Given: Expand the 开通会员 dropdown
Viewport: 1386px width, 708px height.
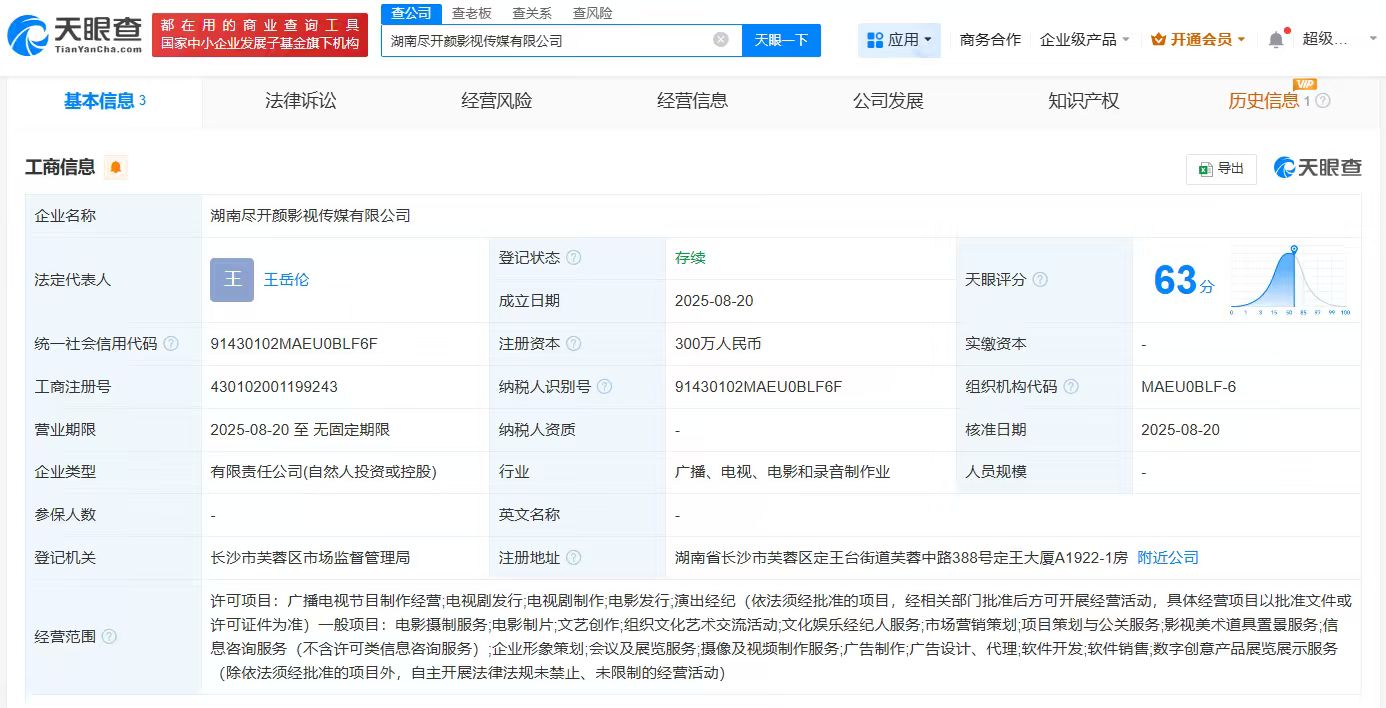Looking at the screenshot, I should [x=1199, y=40].
